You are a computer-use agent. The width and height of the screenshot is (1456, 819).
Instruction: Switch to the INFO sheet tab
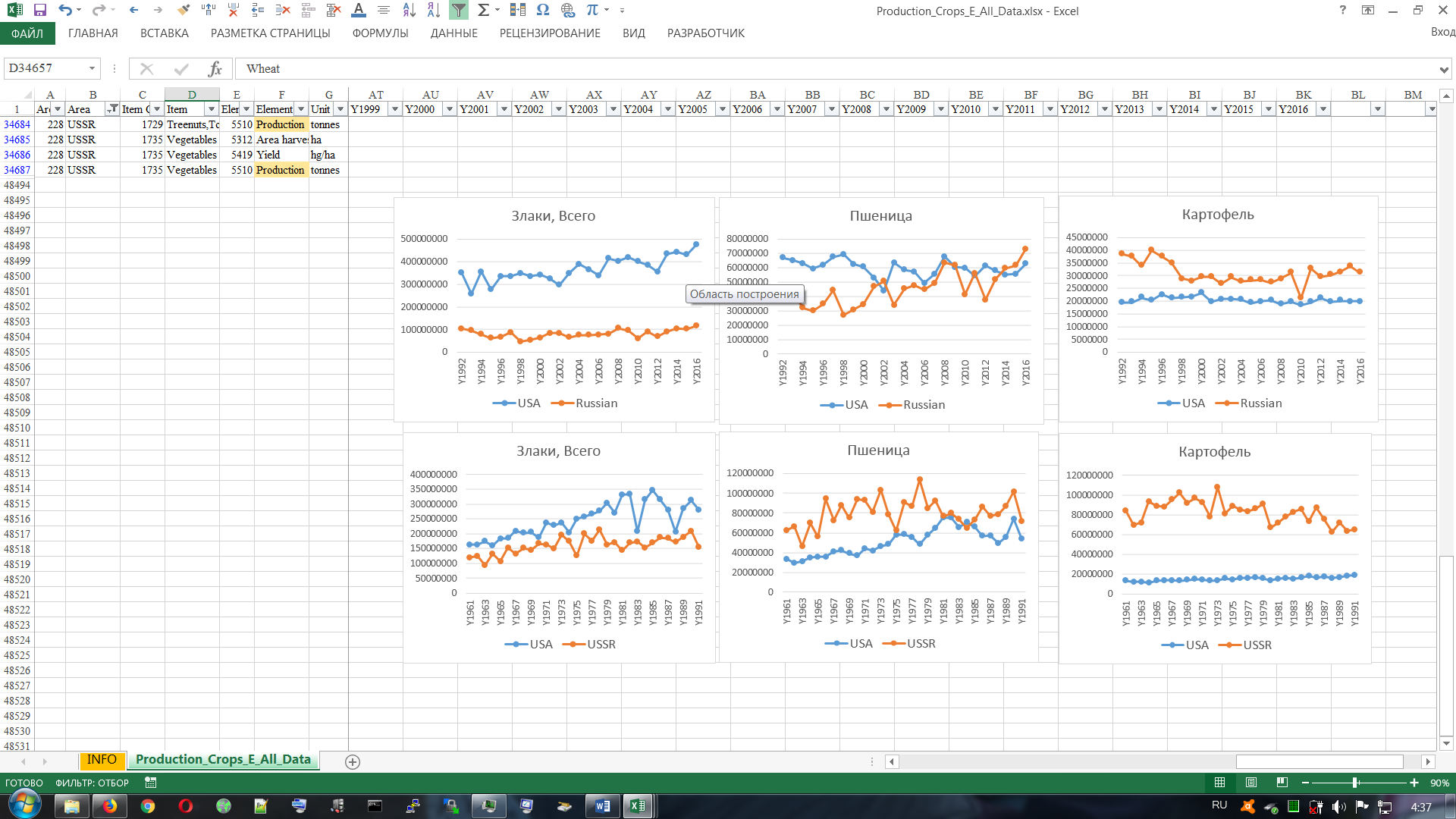(101, 760)
